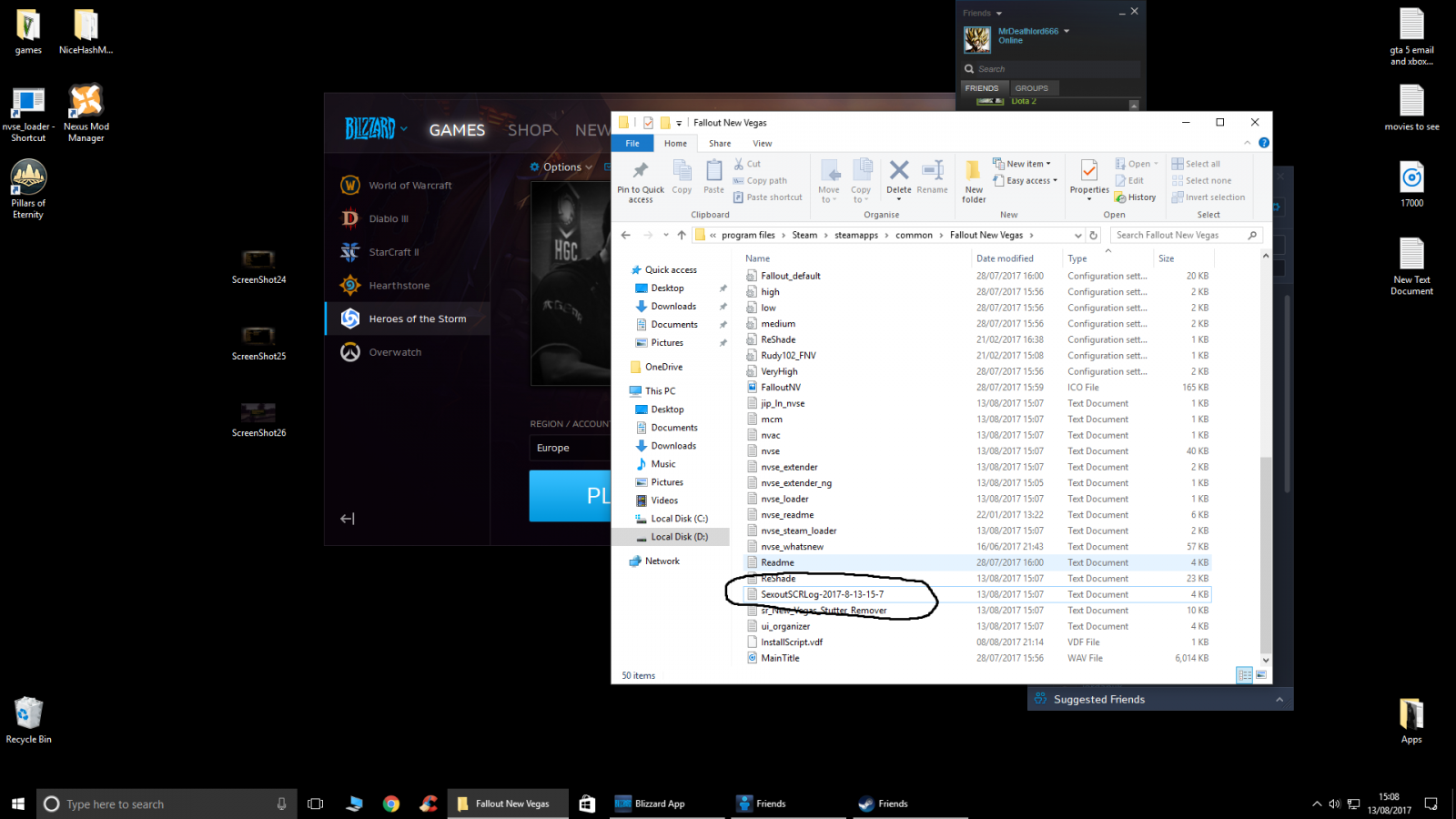Click common in the address breadcrumb

[914, 235]
